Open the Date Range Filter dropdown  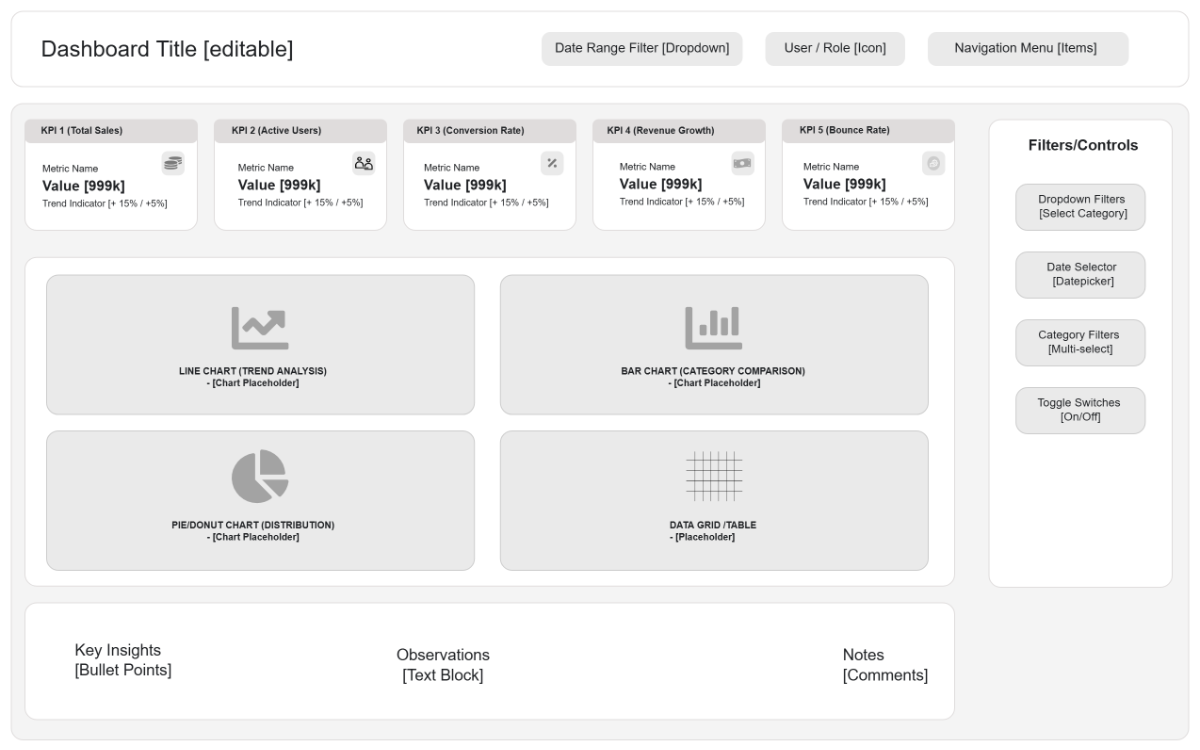641,48
